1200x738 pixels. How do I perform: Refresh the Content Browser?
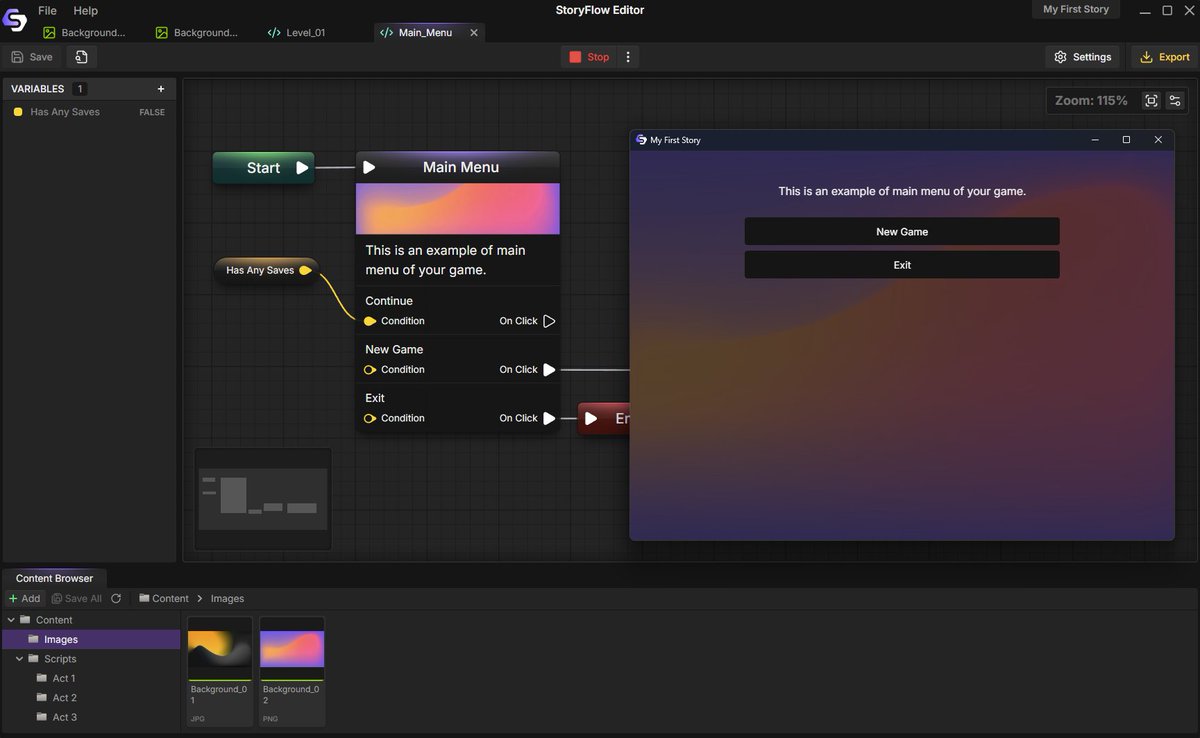pyautogui.click(x=116, y=598)
